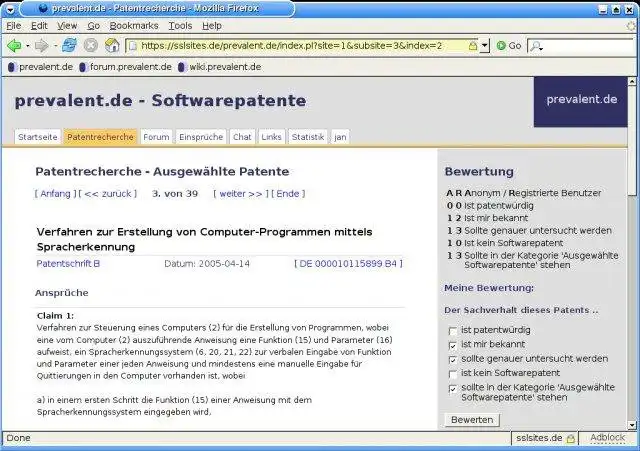
Task: Submit rating with the Bewerten button
Action: [472, 420]
